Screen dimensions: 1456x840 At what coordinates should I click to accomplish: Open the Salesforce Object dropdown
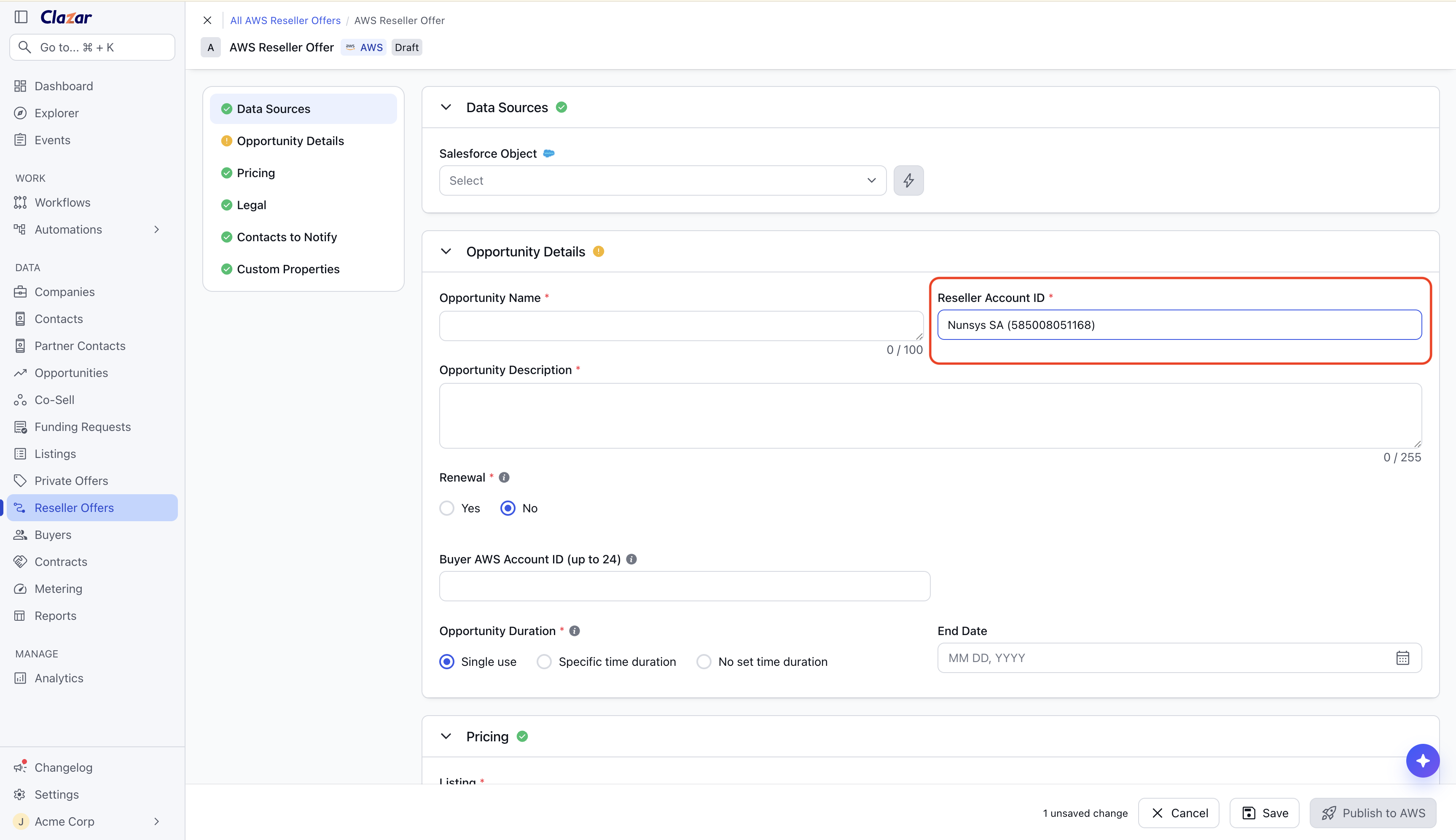(663, 180)
